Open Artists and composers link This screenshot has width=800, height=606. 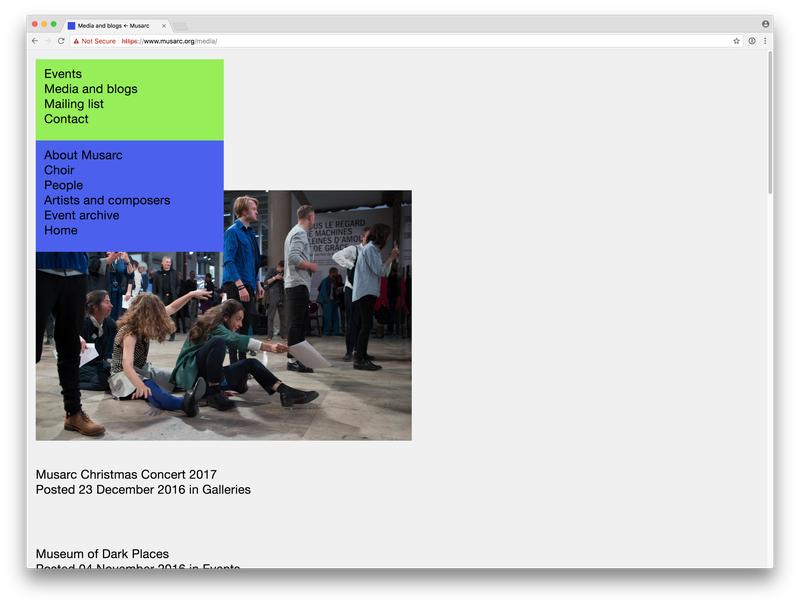(107, 200)
